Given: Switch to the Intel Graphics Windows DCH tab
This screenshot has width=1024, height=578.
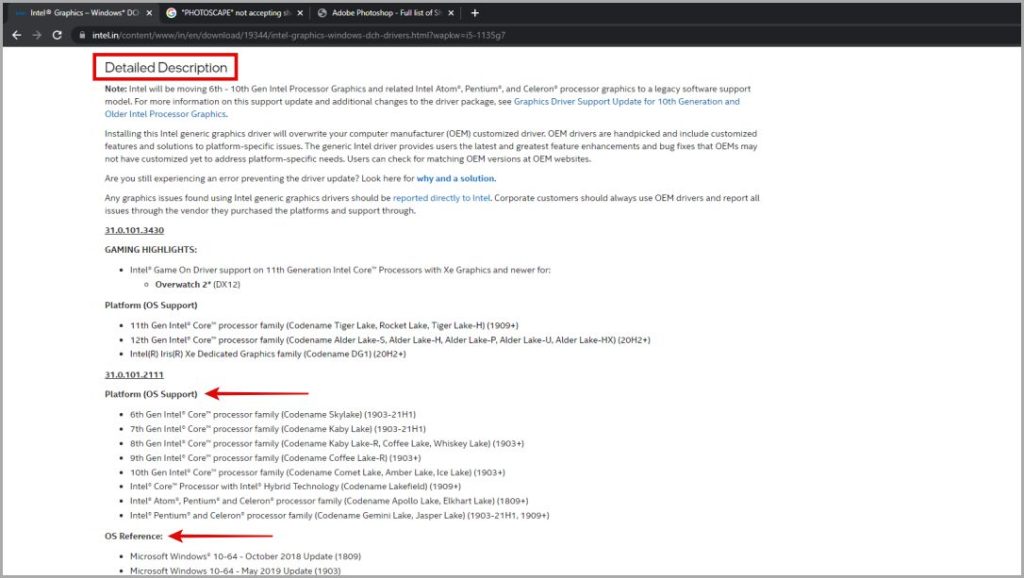Looking at the screenshot, I should 82,13.
